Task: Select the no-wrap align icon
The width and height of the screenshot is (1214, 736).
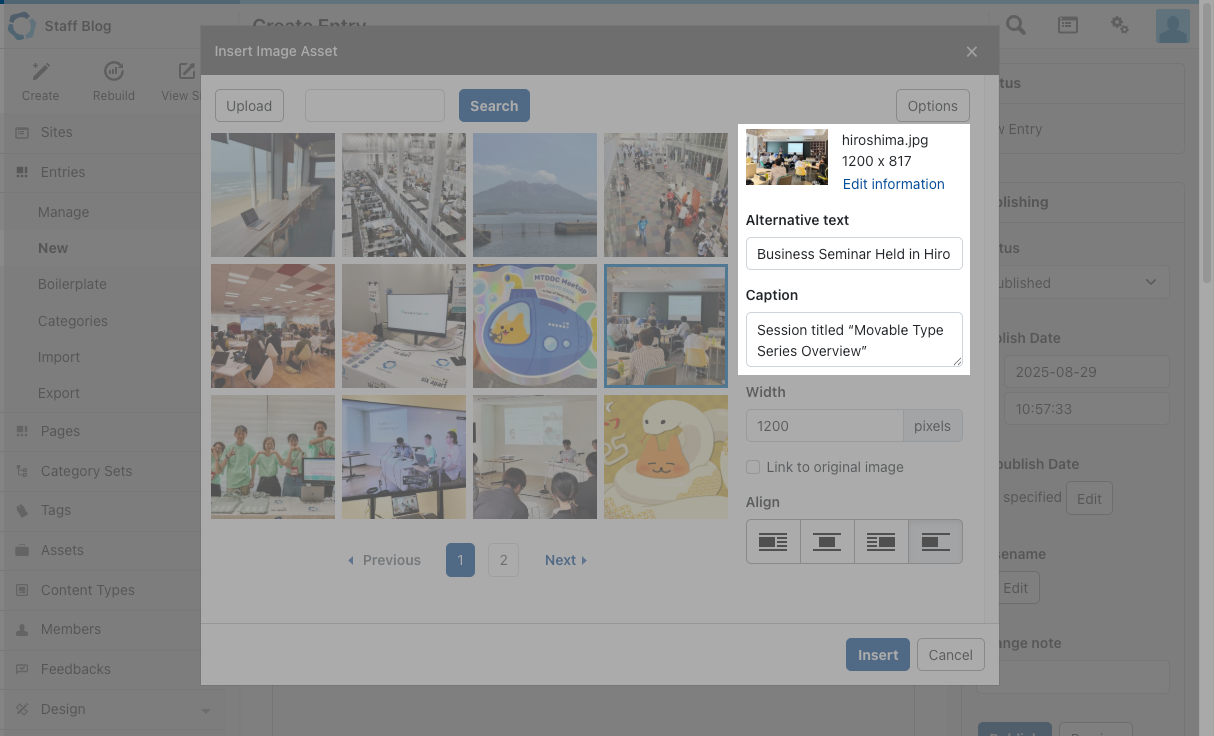Action: [935, 542]
